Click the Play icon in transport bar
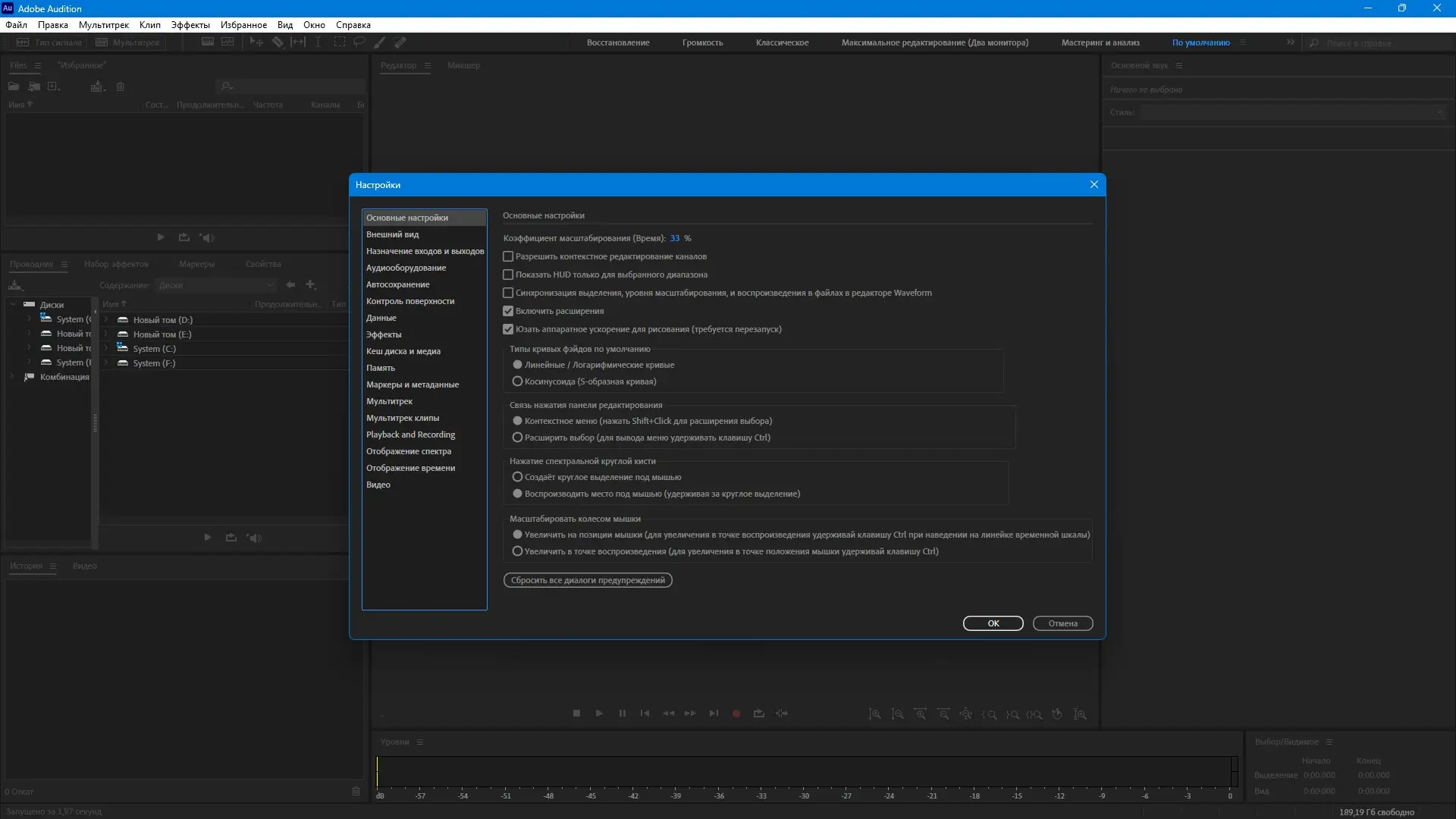This screenshot has height=819, width=1456. (599, 714)
